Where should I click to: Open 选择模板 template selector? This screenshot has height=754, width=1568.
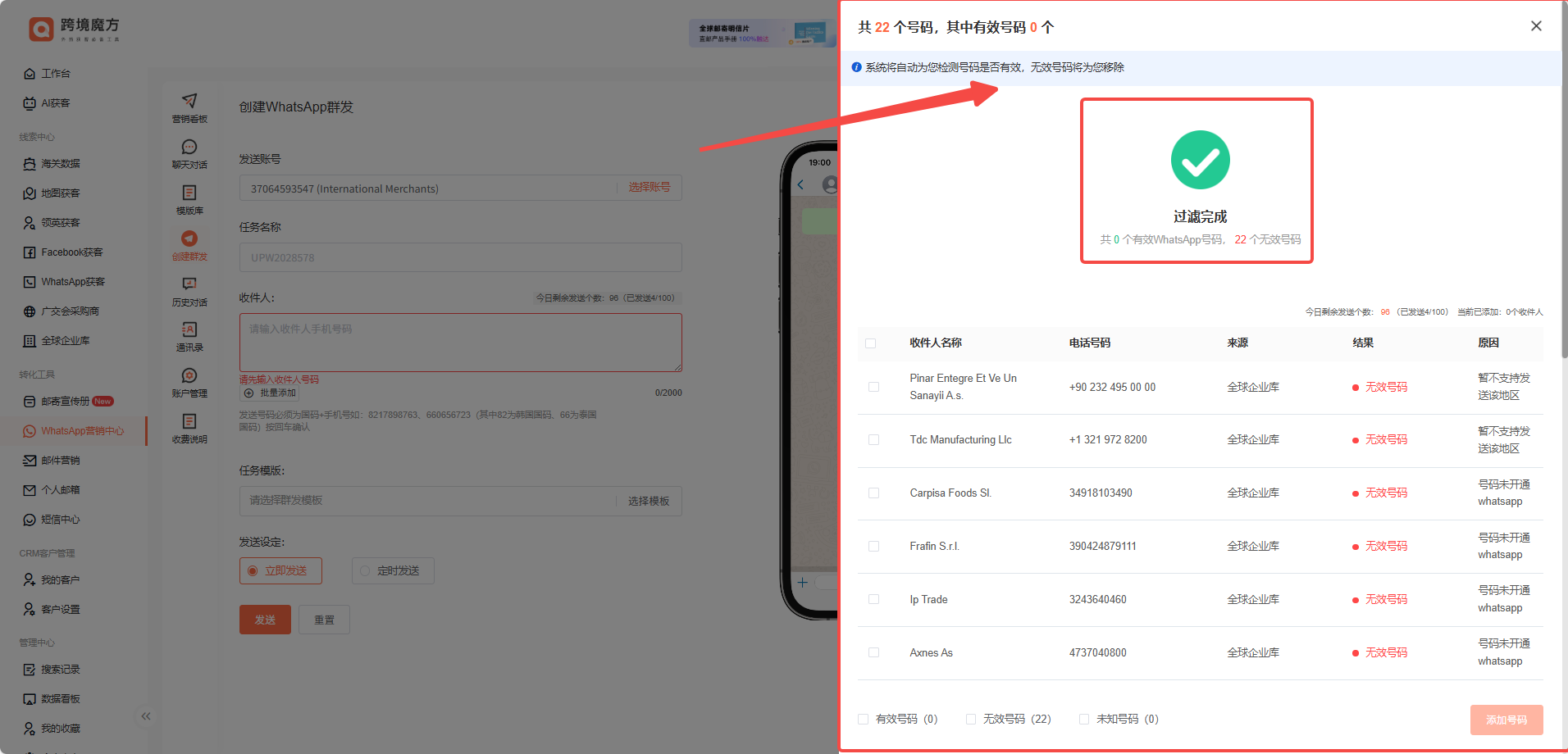click(648, 501)
